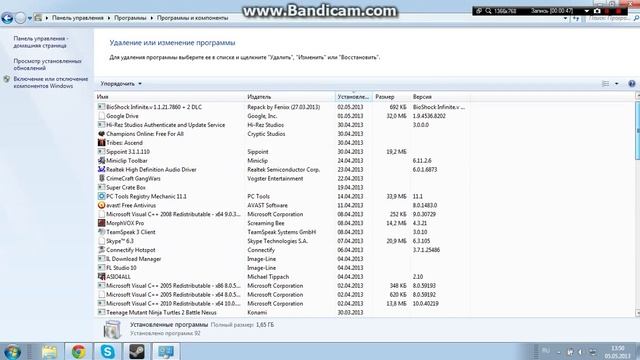
Task: Open Google Chrome from the taskbar
Action: (78, 351)
